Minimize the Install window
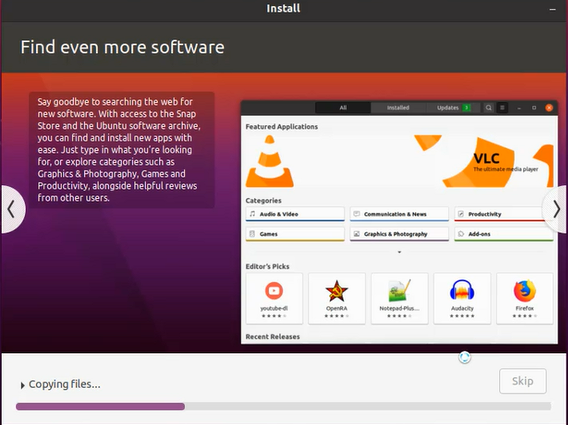The width and height of the screenshot is (568, 425). point(552,9)
